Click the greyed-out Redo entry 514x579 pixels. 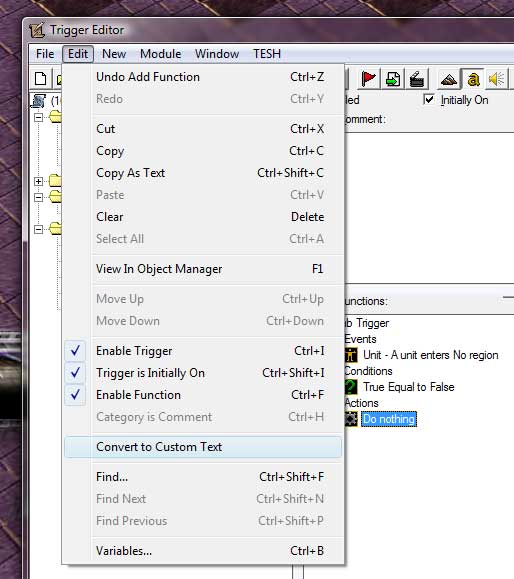202,99
